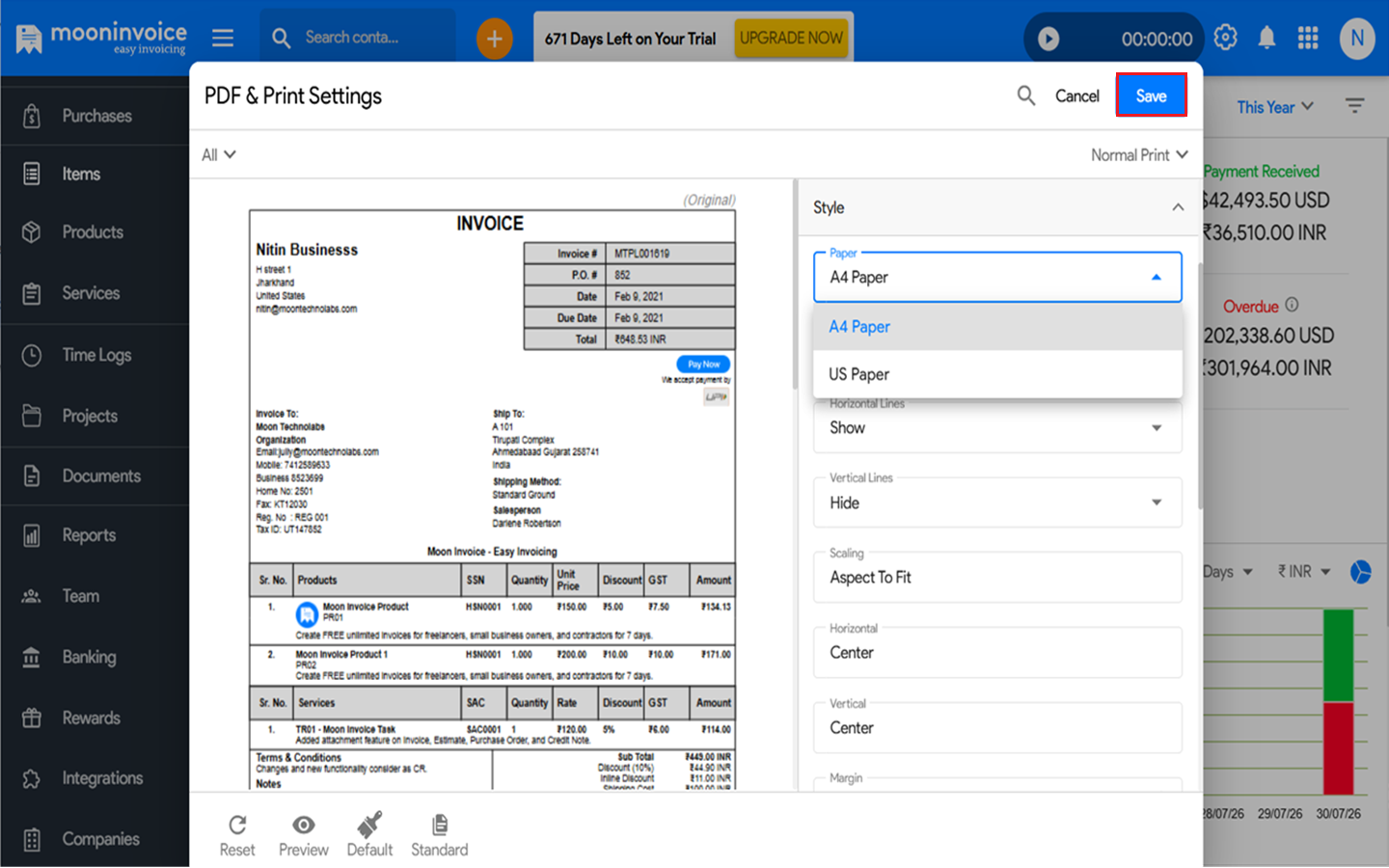
Task: Start the timer play button
Action: tap(1049, 39)
